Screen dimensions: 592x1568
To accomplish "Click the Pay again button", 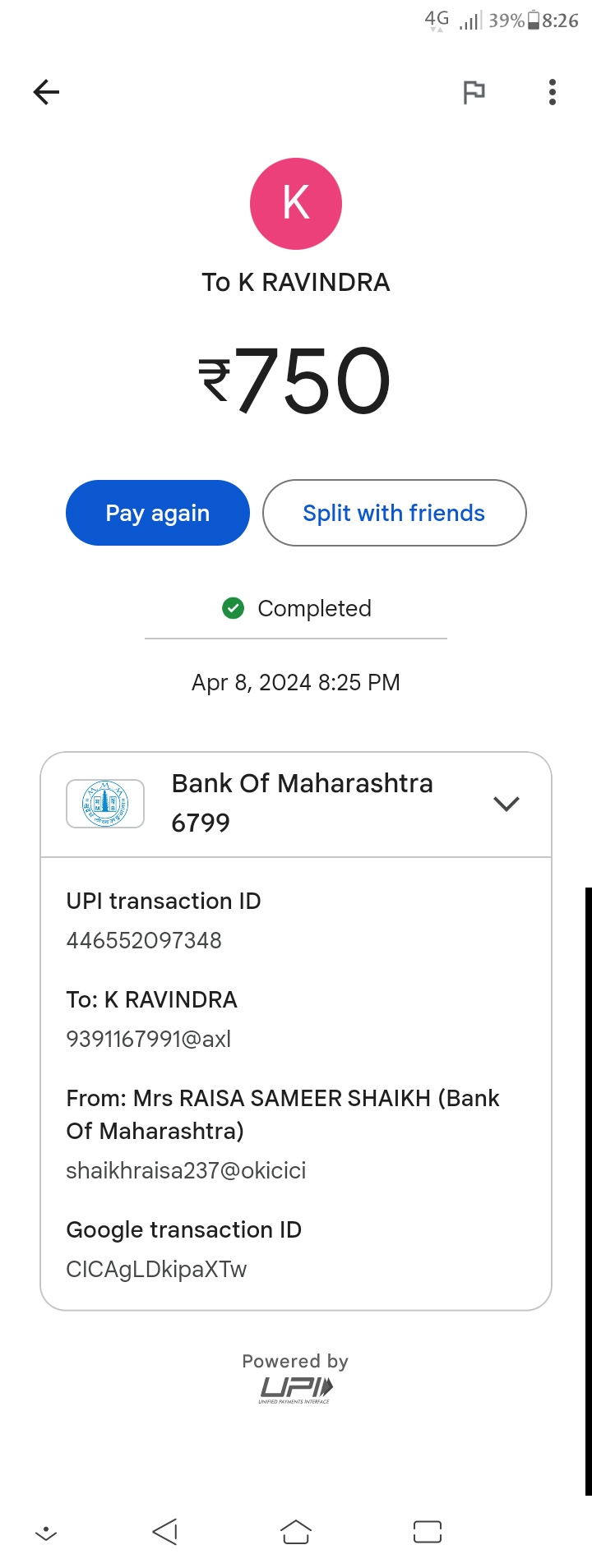I will coord(158,513).
